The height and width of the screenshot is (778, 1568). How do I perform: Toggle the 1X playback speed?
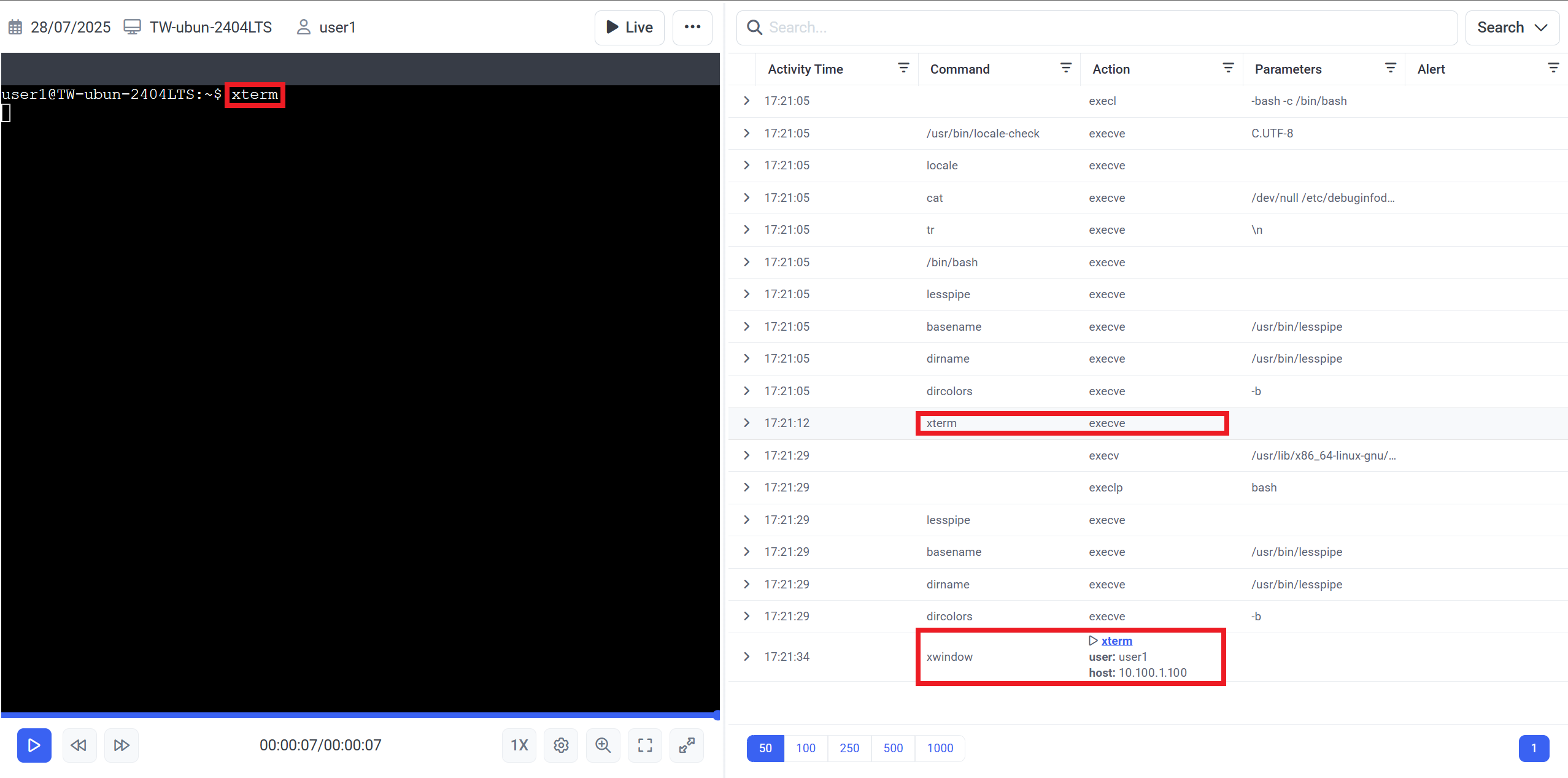pos(519,745)
